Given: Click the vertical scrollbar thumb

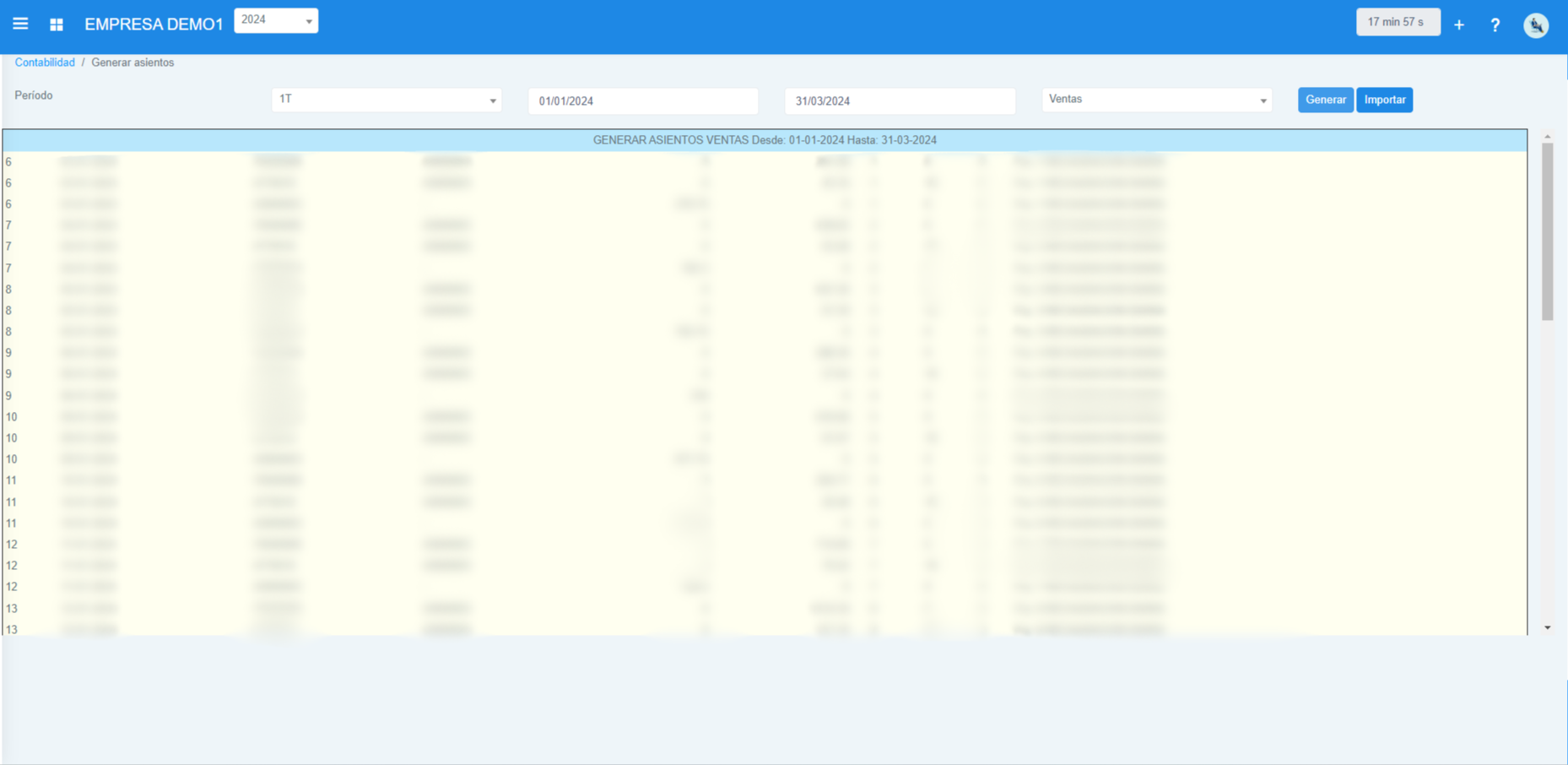Looking at the screenshot, I should tap(1548, 232).
